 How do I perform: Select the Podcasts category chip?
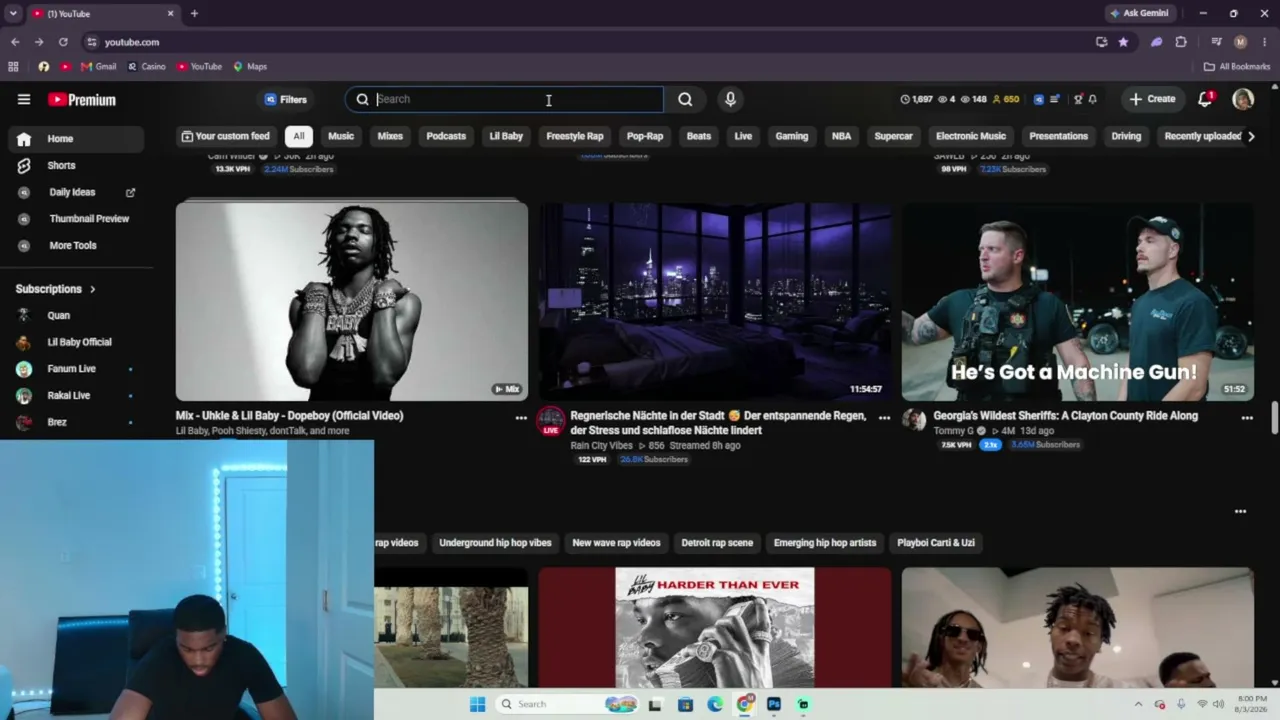click(446, 136)
